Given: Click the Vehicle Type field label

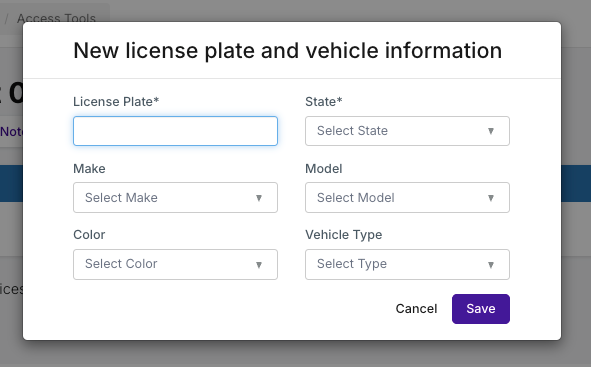Looking at the screenshot, I should point(344,235).
